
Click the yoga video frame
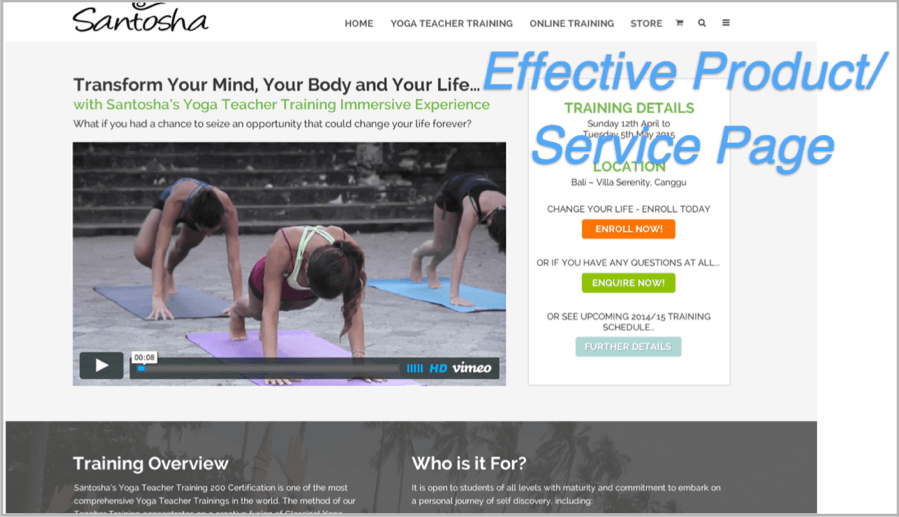click(289, 252)
